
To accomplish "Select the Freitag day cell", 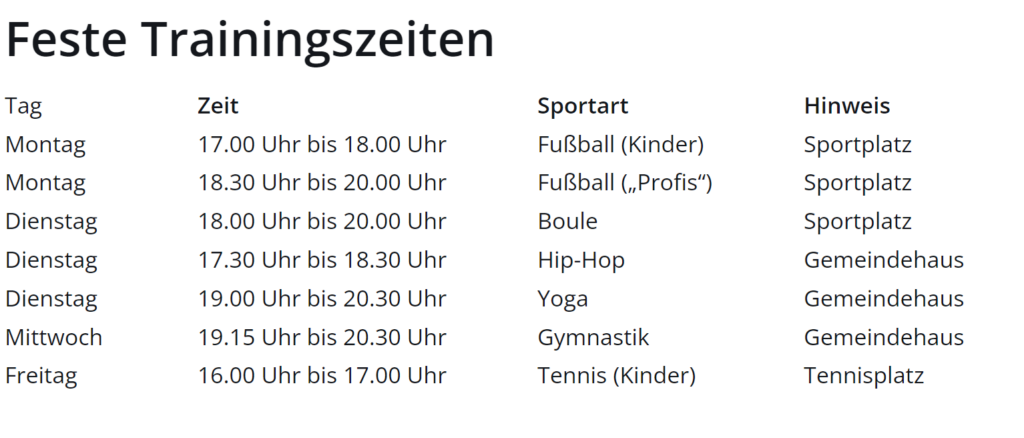I will pyautogui.click(x=41, y=376).
